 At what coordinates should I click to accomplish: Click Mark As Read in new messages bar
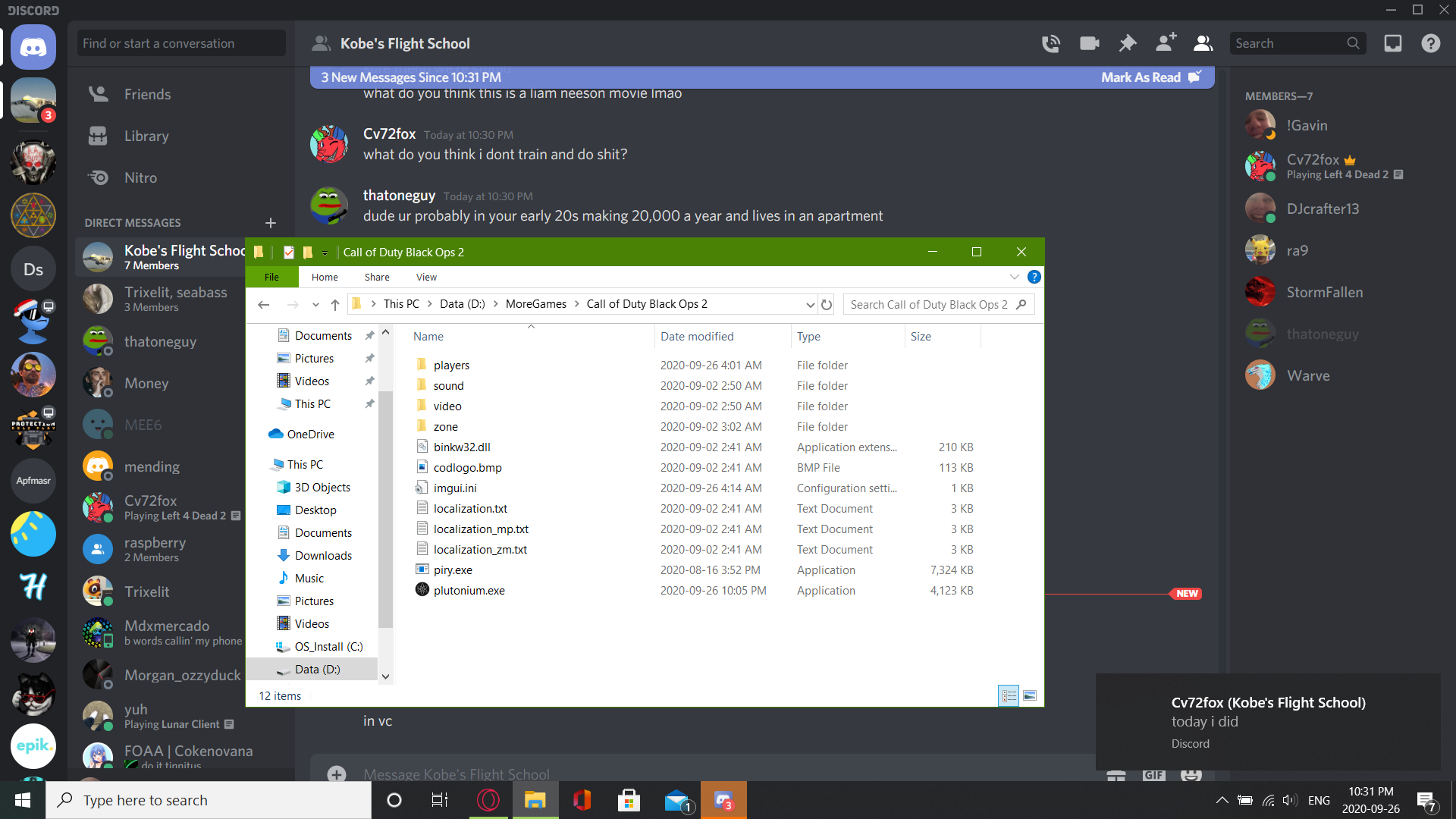(x=1150, y=77)
